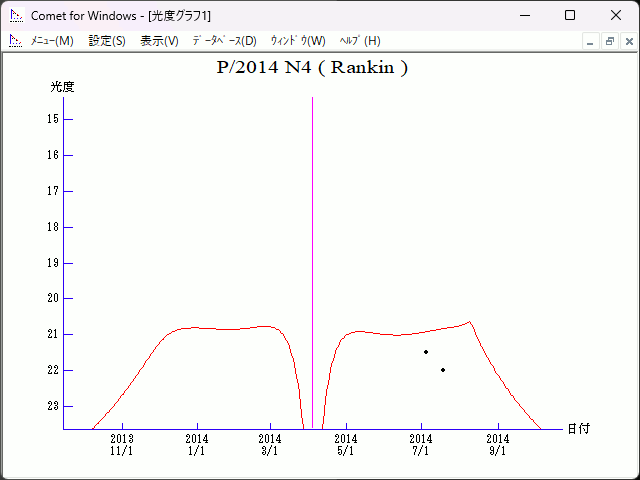This screenshot has height=480, width=640.
Task: Open the ウィンドウ(W) window menu
Action: pyautogui.click(x=298, y=41)
